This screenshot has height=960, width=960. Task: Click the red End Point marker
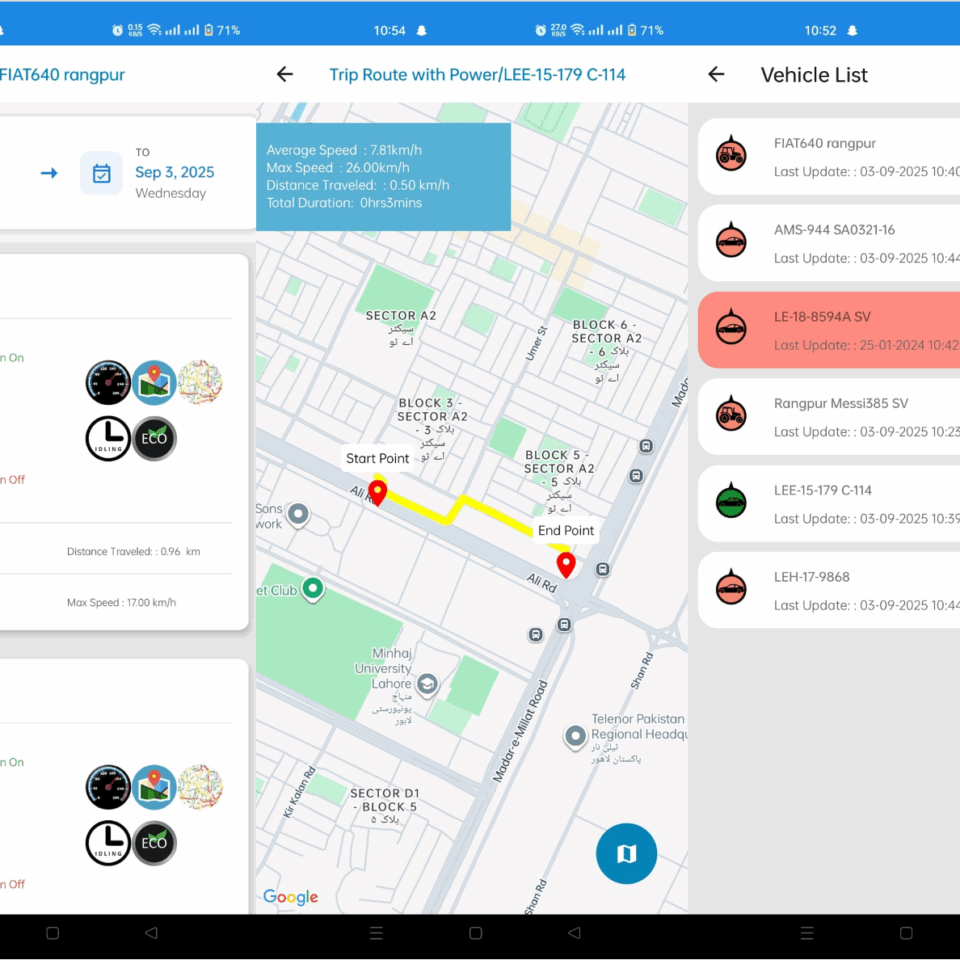coord(566,565)
